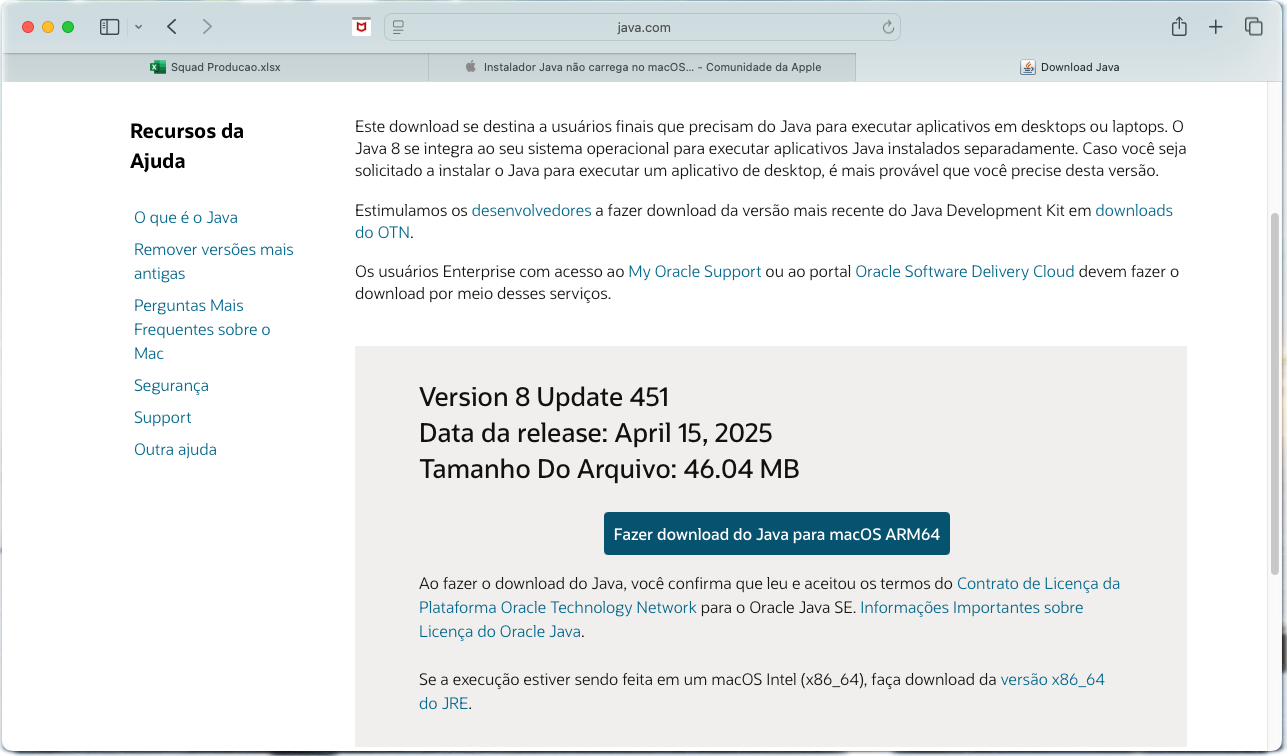Switch to the Squad Producao.xlsx tab
The height and width of the screenshot is (756, 1287).
215,67
